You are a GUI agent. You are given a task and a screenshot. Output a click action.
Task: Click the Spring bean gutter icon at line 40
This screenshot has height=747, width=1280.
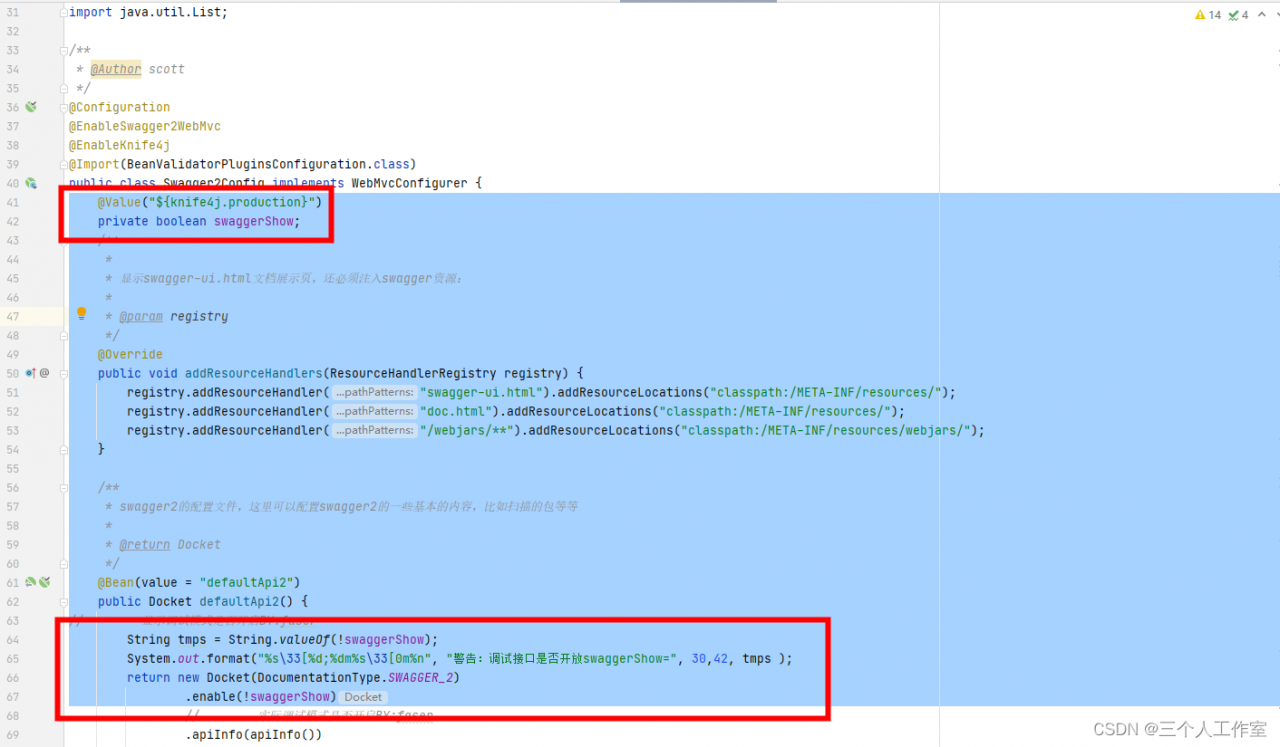tap(31, 183)
